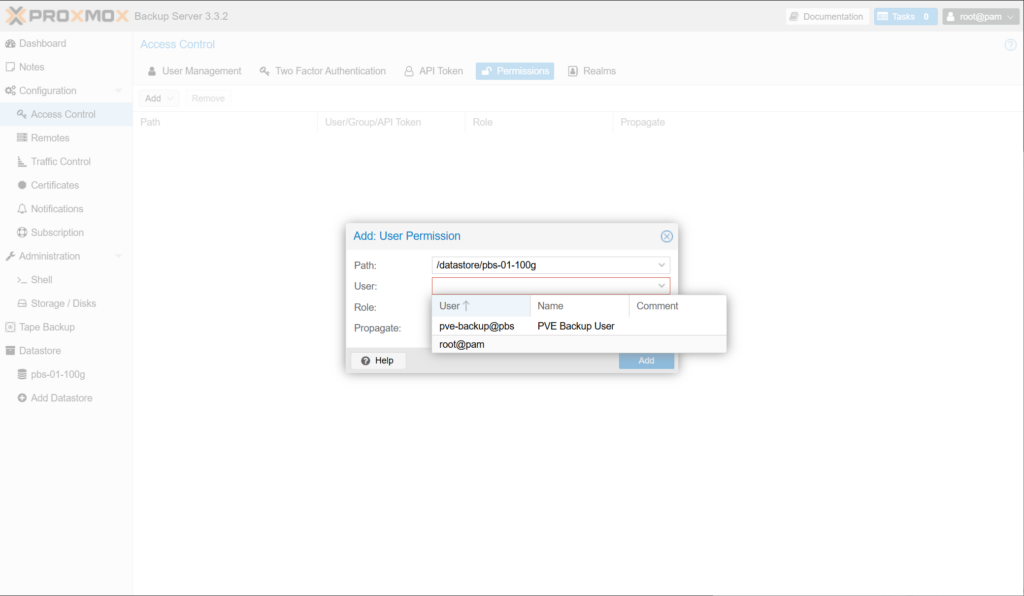Open the Tasks panel

coord(905,17)
